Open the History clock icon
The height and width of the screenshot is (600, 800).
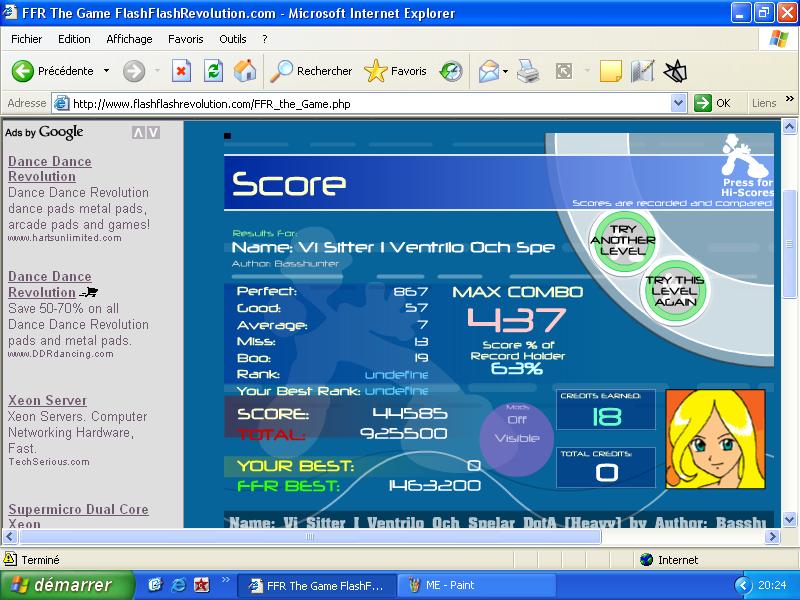pyautogui.click(x=451, y=71)
